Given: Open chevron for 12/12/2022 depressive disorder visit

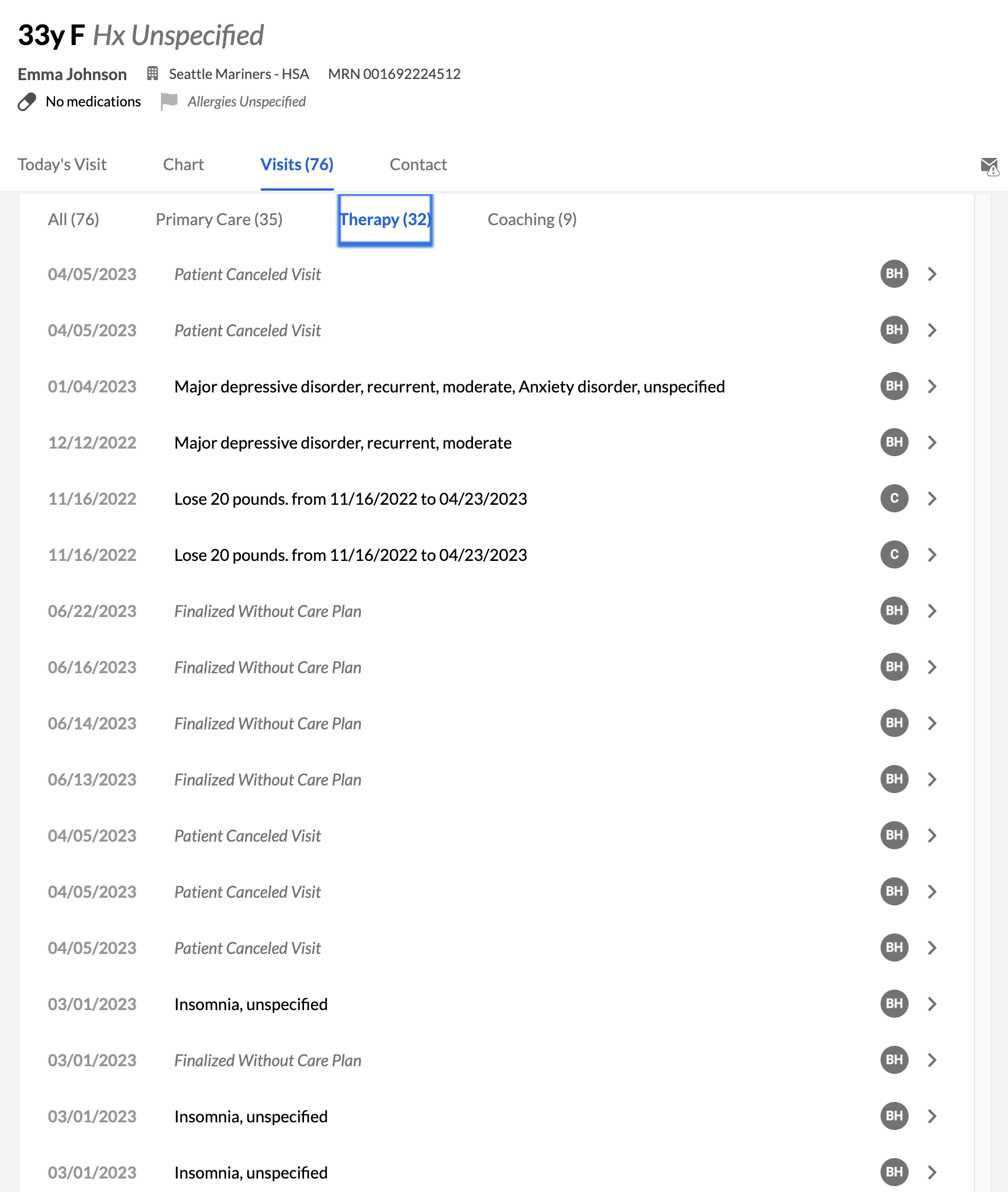Looking at the screenshot, I should point(932,442).
